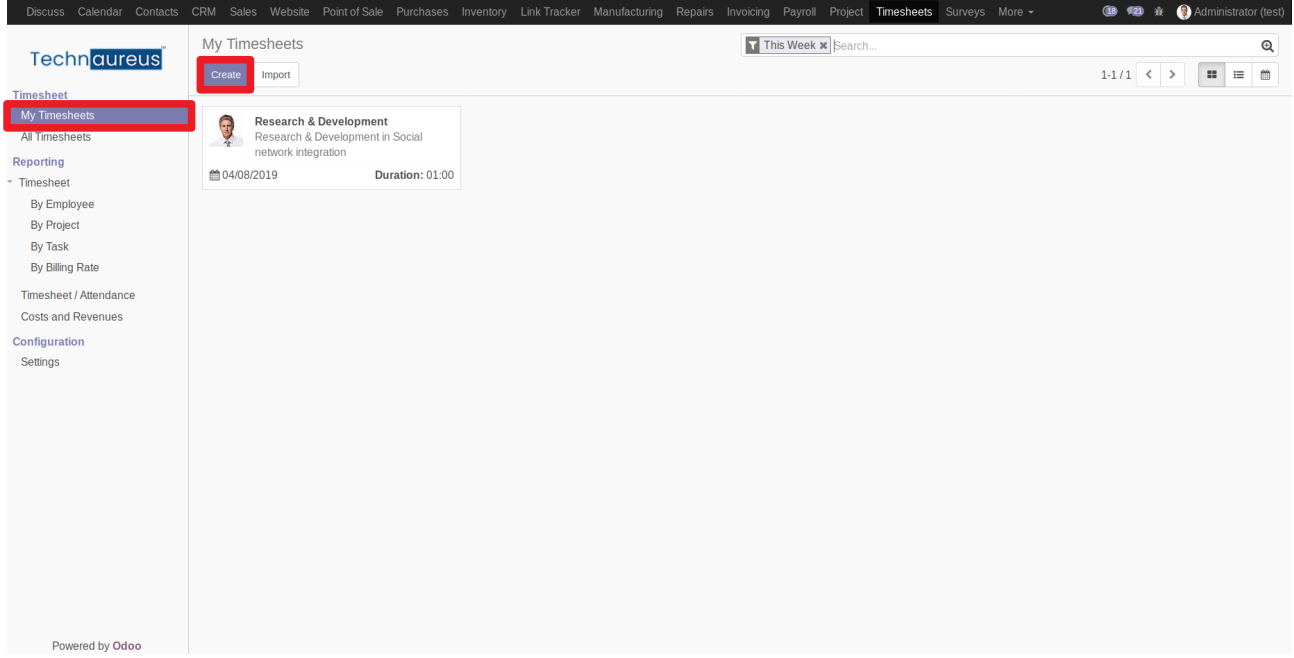1294x658 pixels.
Task: Open Administrator (test) user menu
Action: 1230,12
